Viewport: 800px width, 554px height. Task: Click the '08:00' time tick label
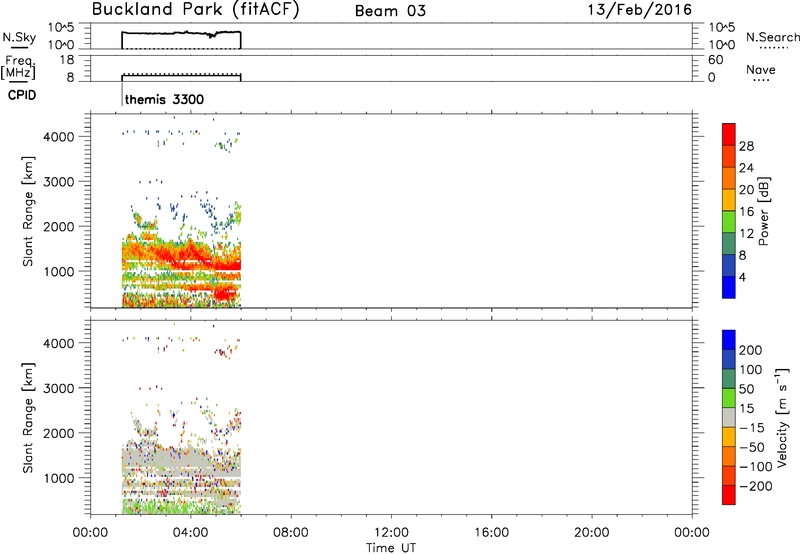click(290, 533)
